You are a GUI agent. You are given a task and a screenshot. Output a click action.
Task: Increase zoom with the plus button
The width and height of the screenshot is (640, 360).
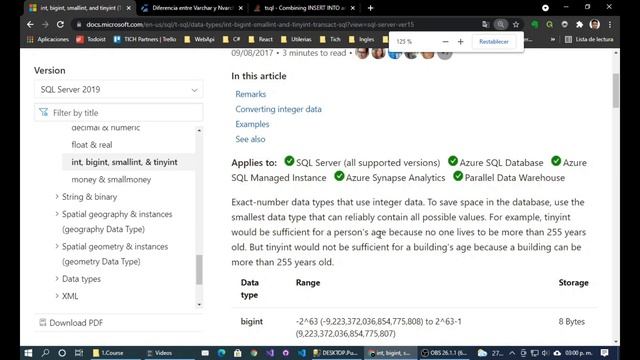(460, 42)
